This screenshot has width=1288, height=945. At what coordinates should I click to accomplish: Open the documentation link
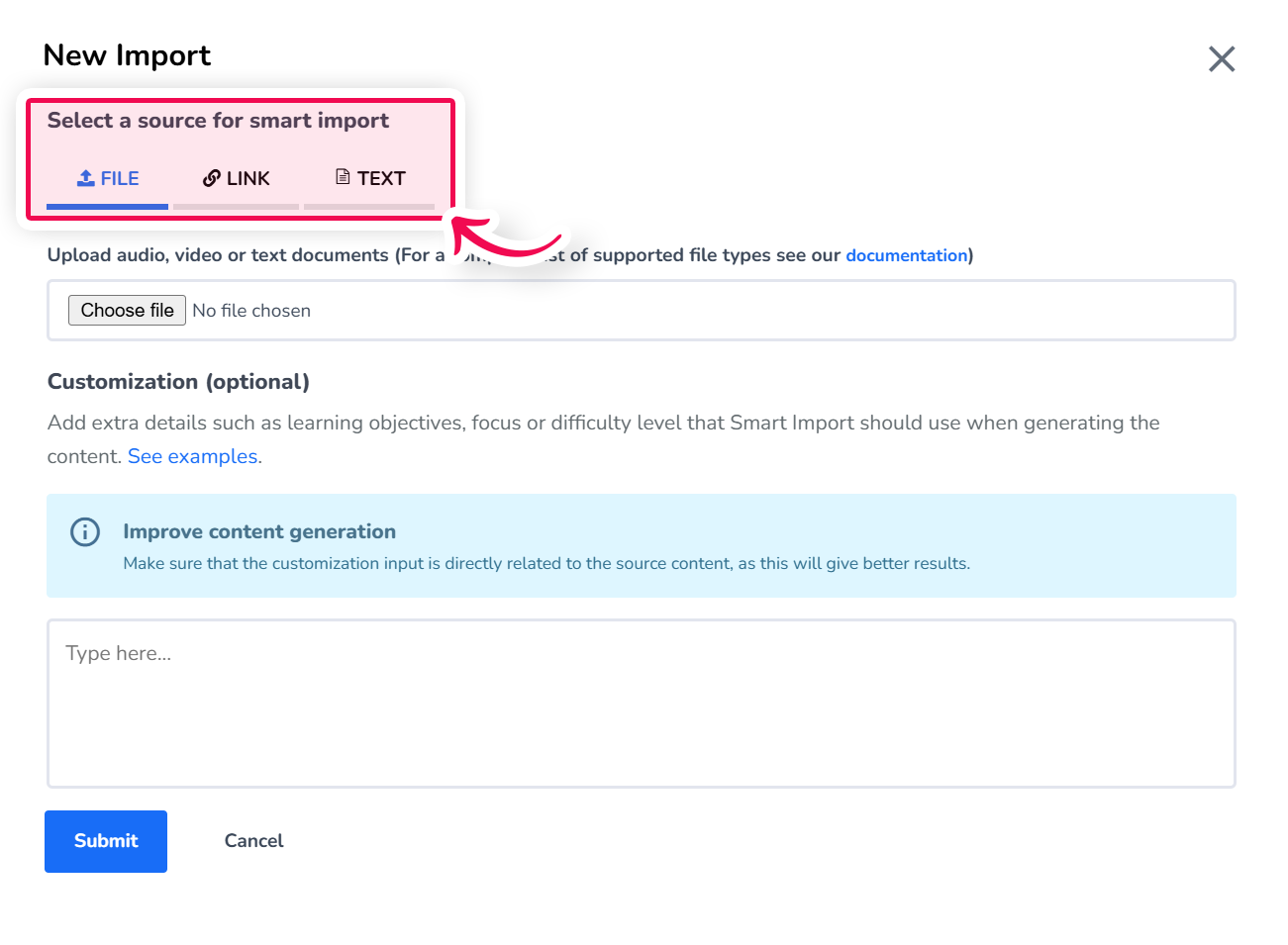(906, 255)
